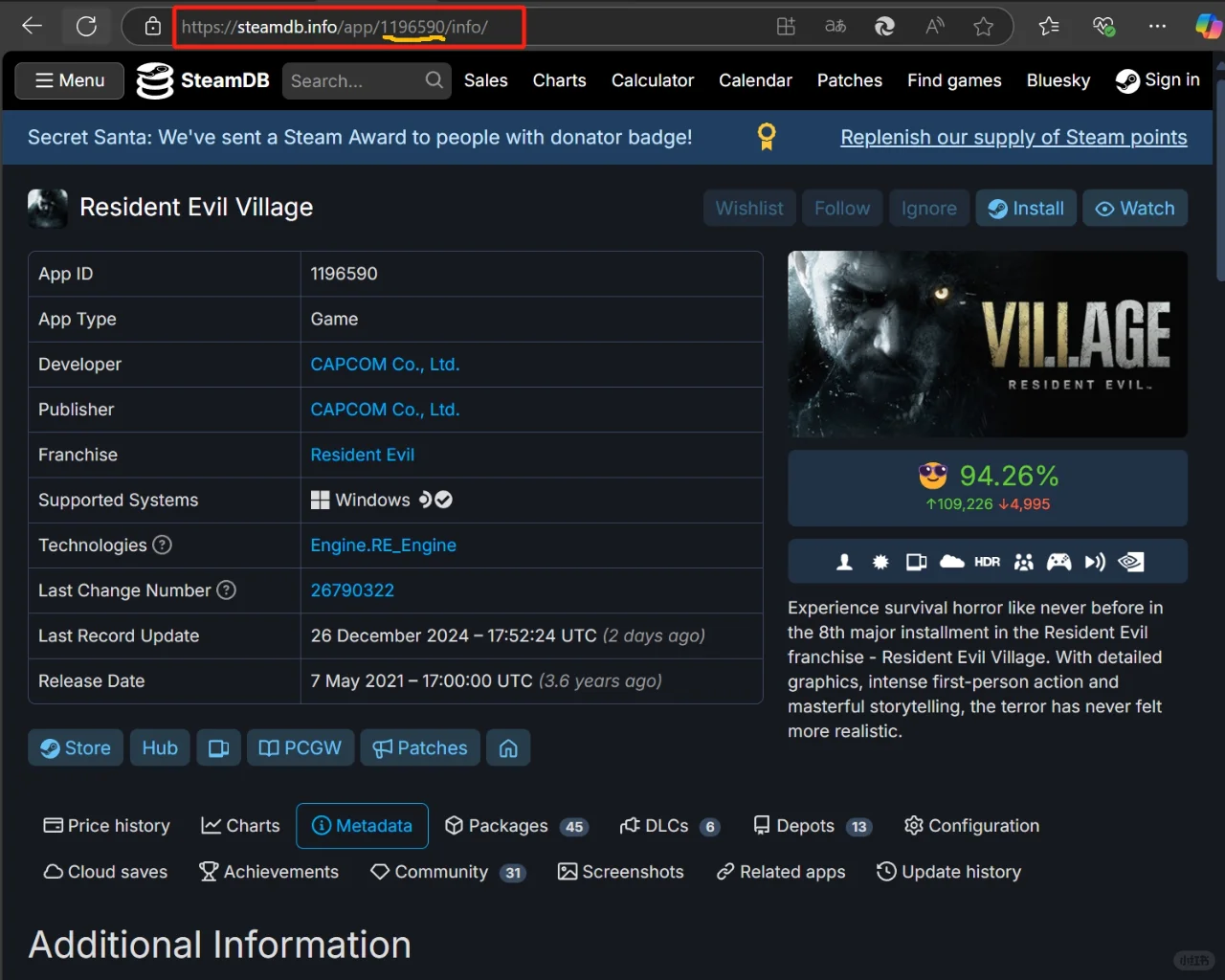Add this page to favorites with the star

[984, 27]
